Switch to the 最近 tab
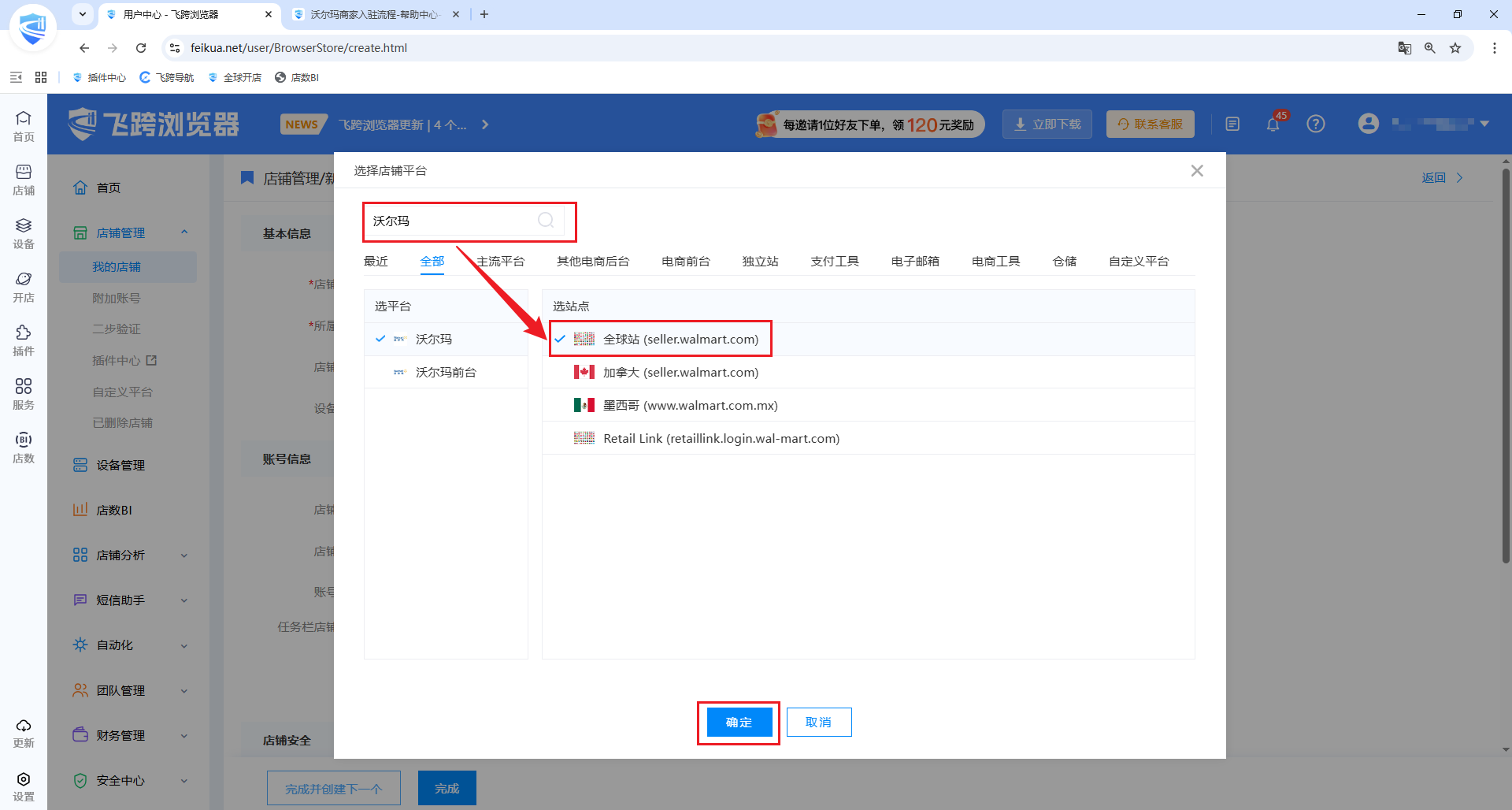Viewport: 1512px width, 810px height. (376, 261)
